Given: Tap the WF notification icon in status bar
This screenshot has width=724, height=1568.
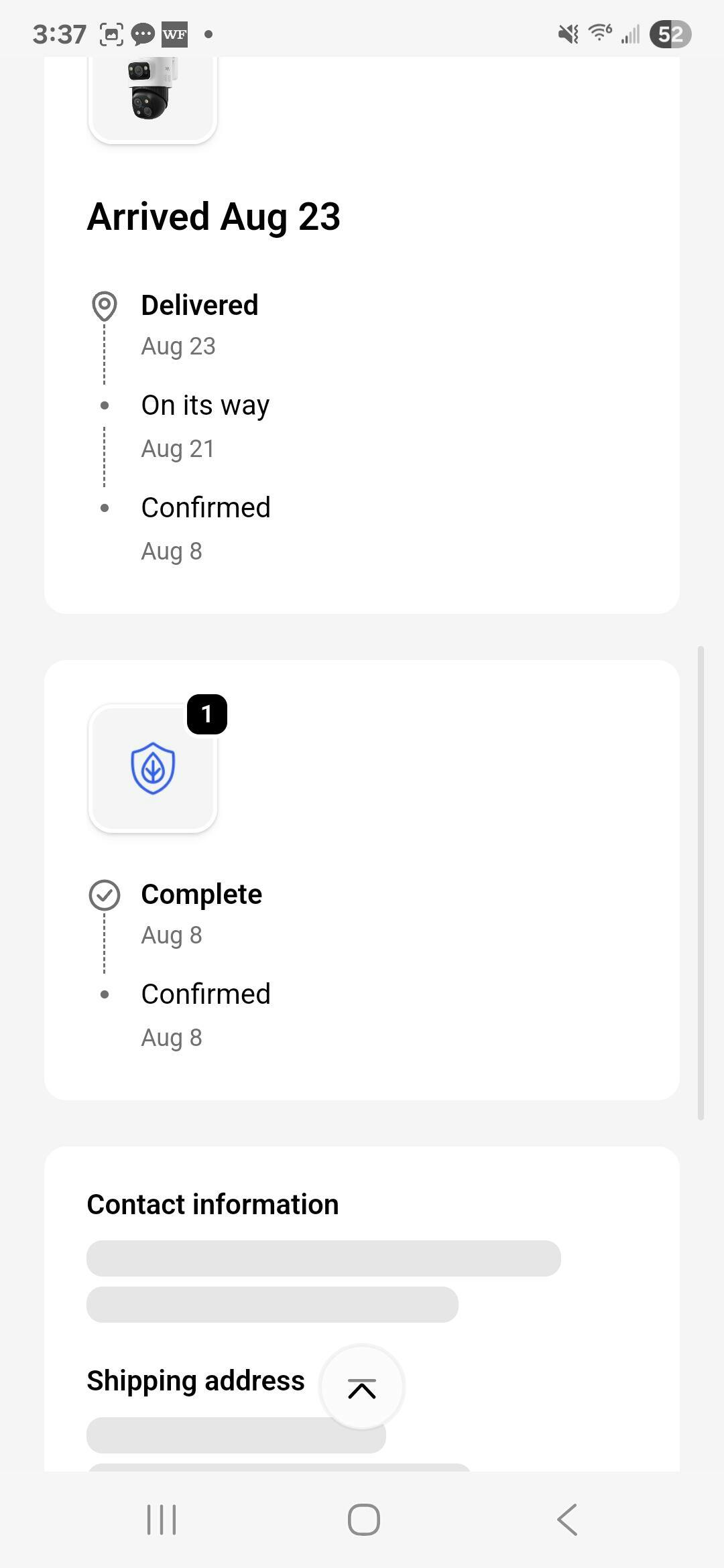Looking at the screenshot, I should [x=174, y=34].
